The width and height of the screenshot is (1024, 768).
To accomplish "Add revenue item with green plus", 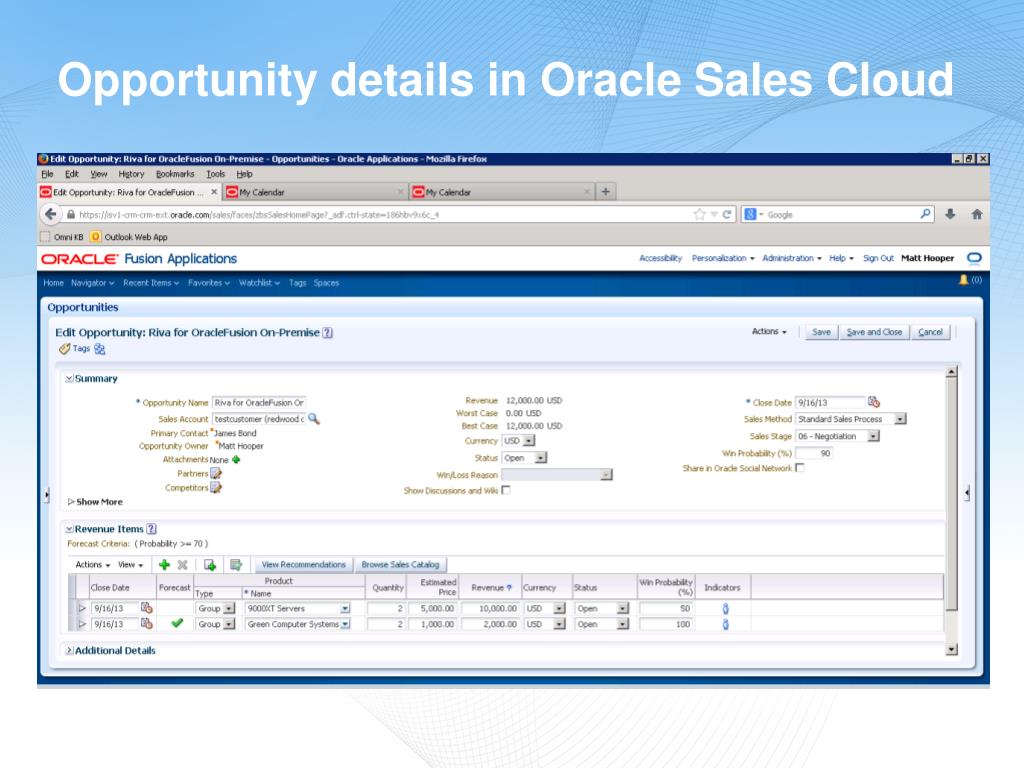I will tap(165, 565).
